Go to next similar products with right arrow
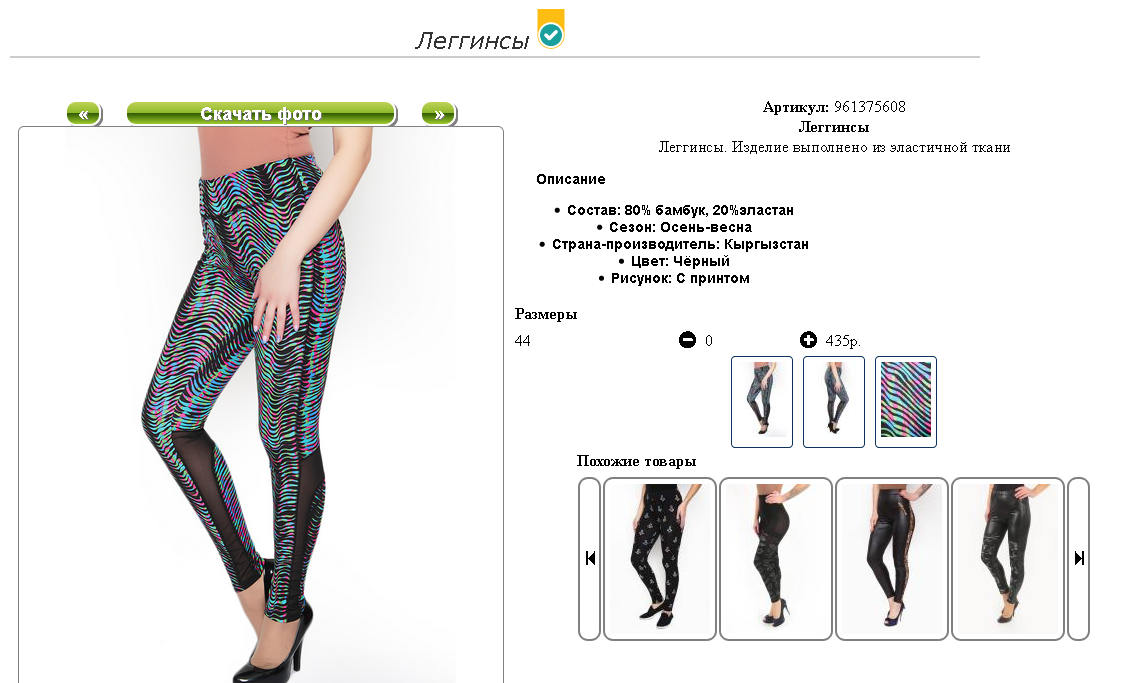1132x683 pixels. click(1079, 558)
